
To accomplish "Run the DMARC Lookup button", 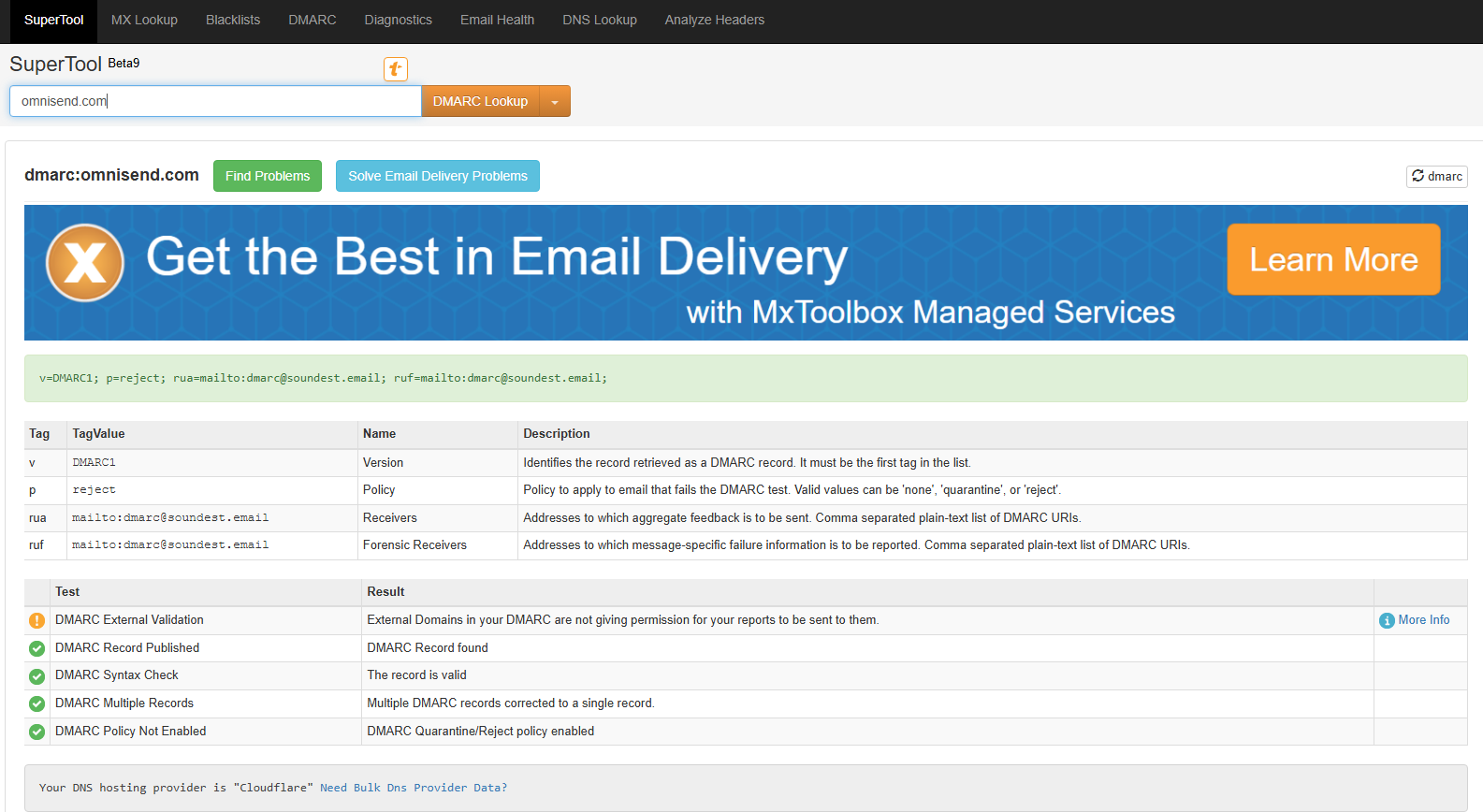I will (481, 101).
